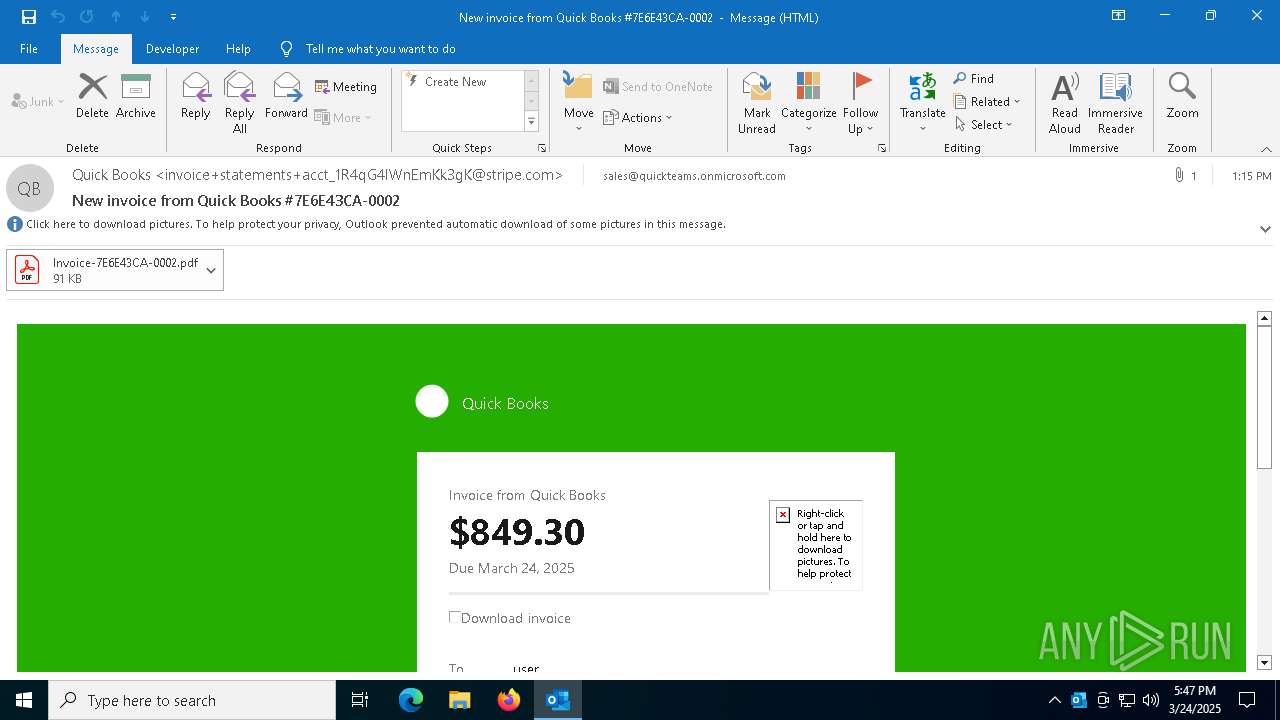
Task: Click the blocked picture placeholder
Action: click(x=815, y=545)
